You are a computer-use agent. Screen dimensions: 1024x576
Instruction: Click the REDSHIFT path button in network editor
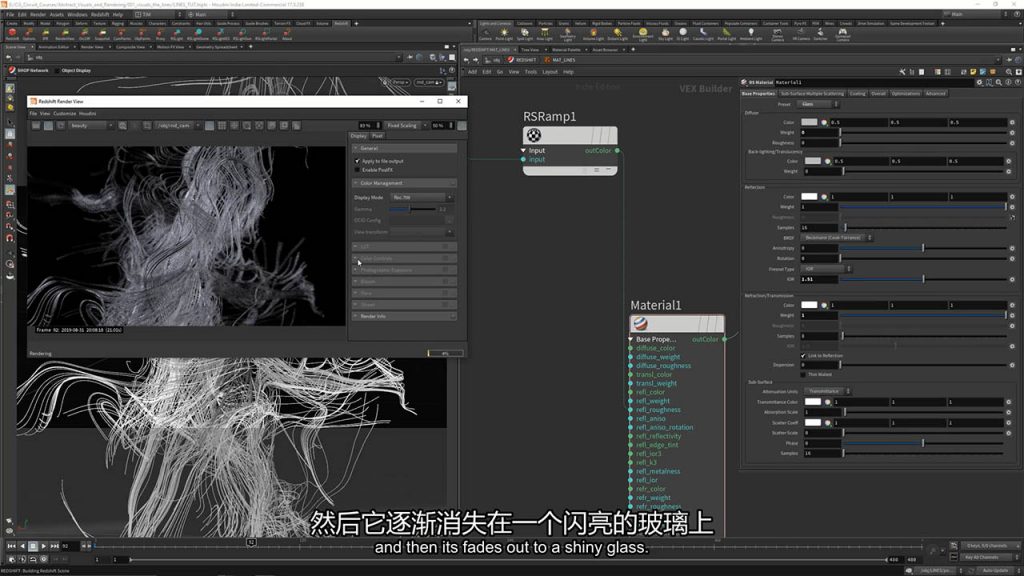click(522, 60)
